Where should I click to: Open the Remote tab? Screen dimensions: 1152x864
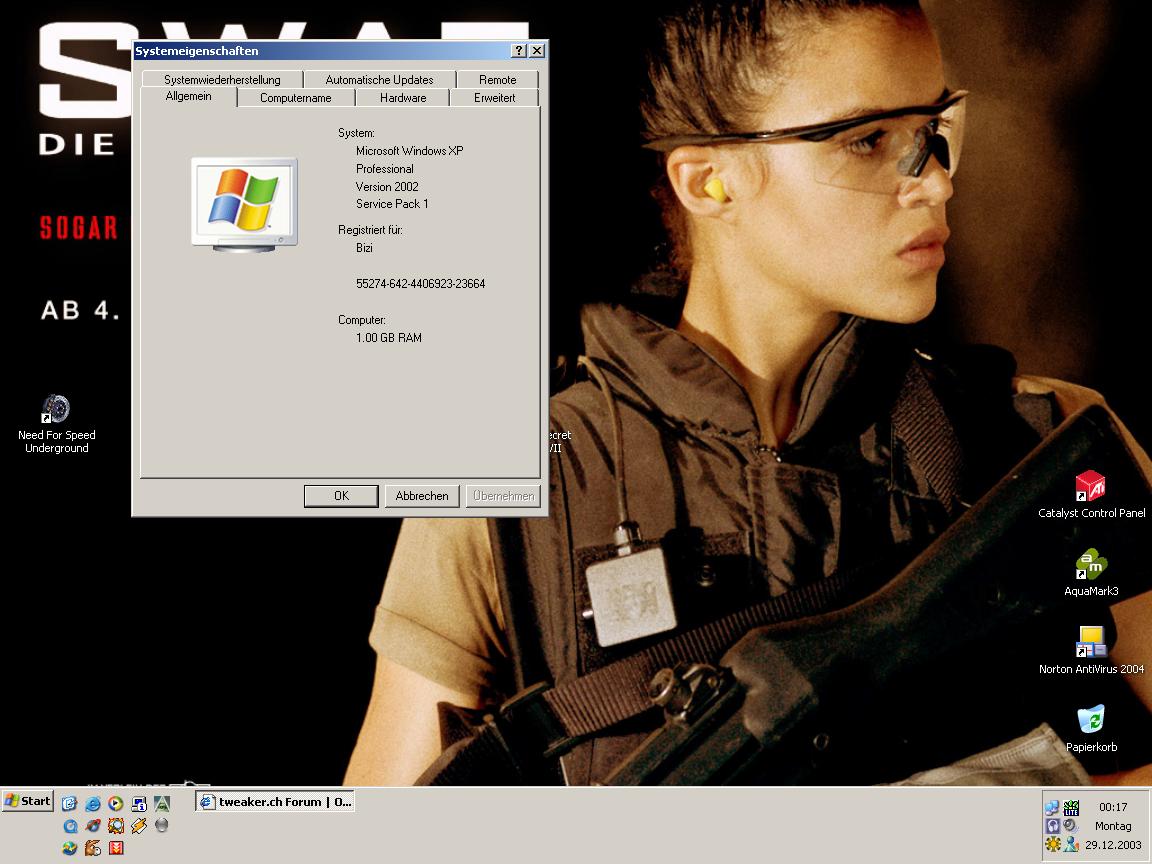point(497,80)
